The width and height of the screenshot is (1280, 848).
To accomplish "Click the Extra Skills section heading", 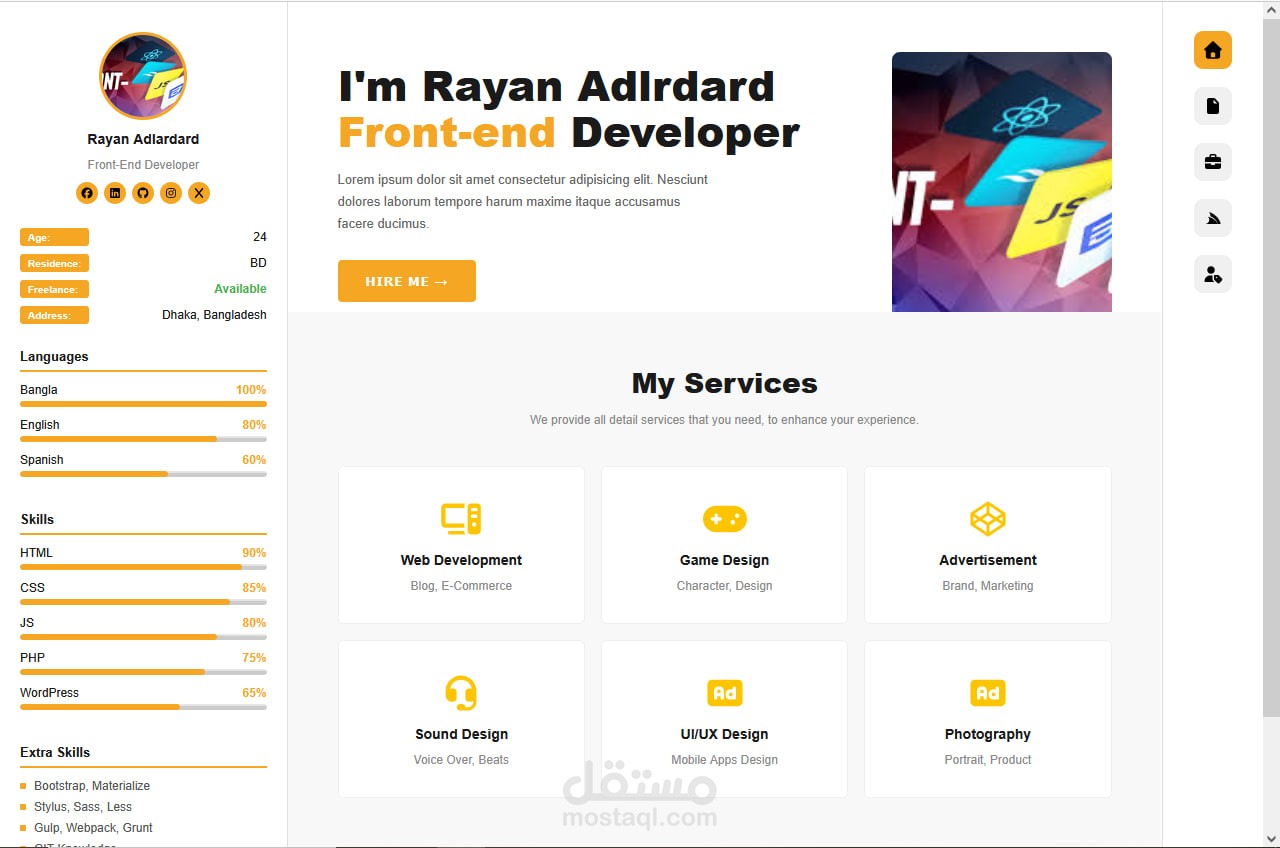I will pyautogui.click(x=55, y=752).
